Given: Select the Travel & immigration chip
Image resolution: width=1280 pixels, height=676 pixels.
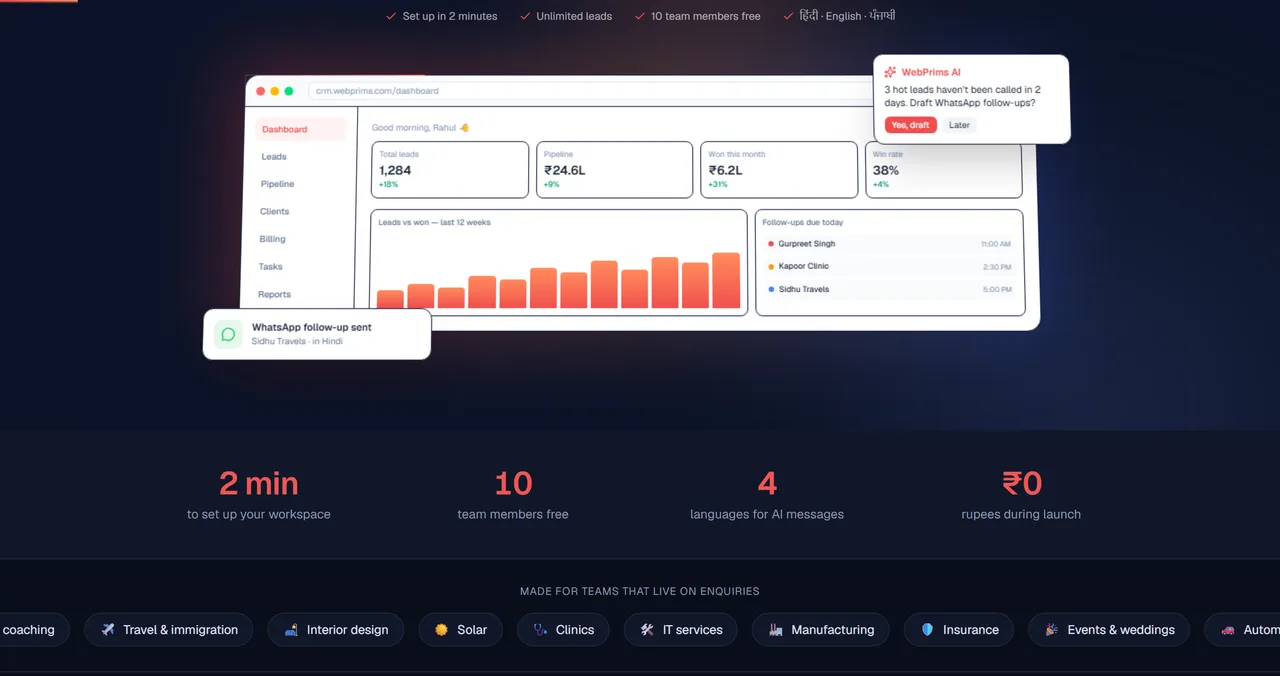Looking at the screenshot, I should click(168, 630).
